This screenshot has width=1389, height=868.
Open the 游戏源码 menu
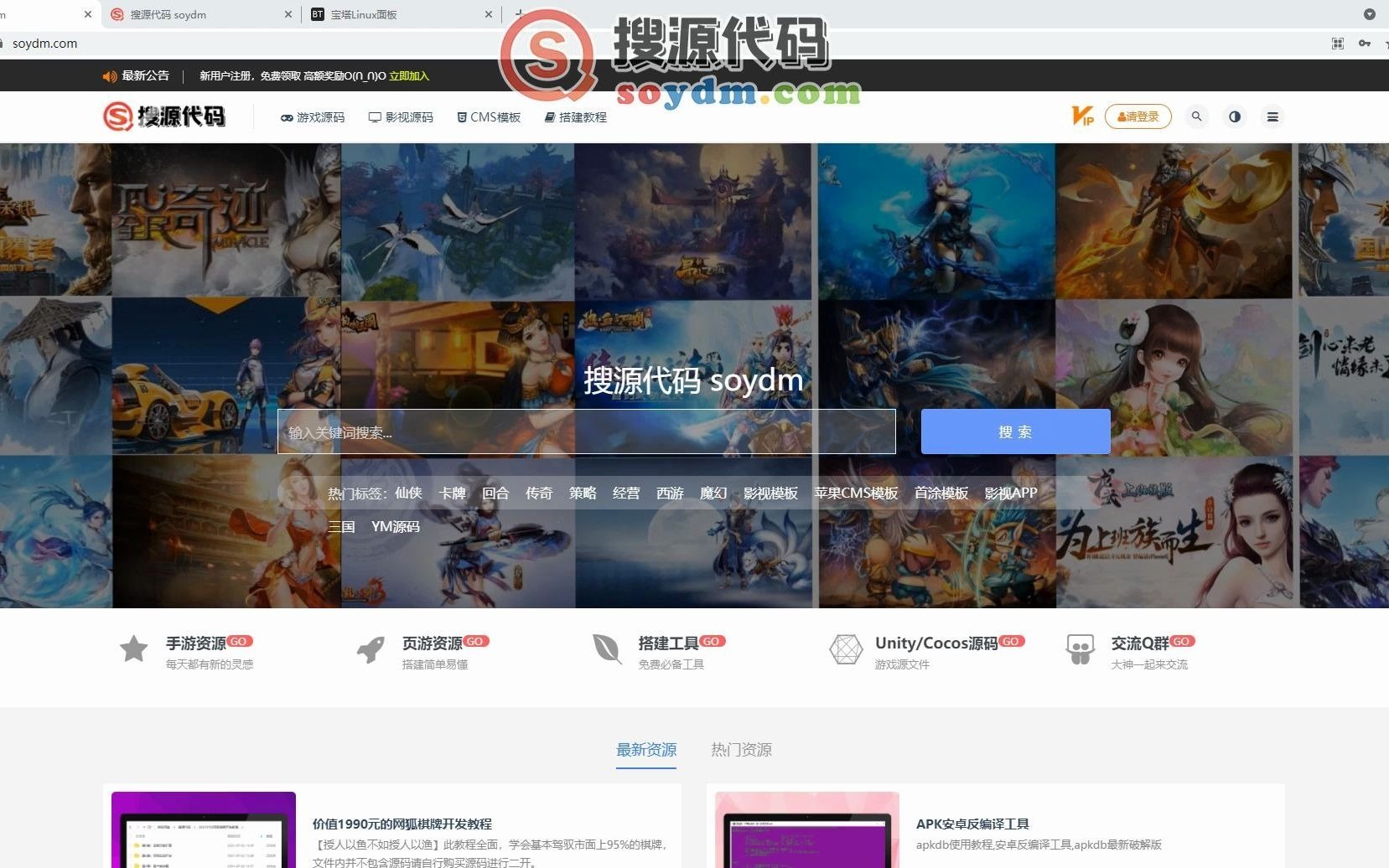(x=313, y=117)
